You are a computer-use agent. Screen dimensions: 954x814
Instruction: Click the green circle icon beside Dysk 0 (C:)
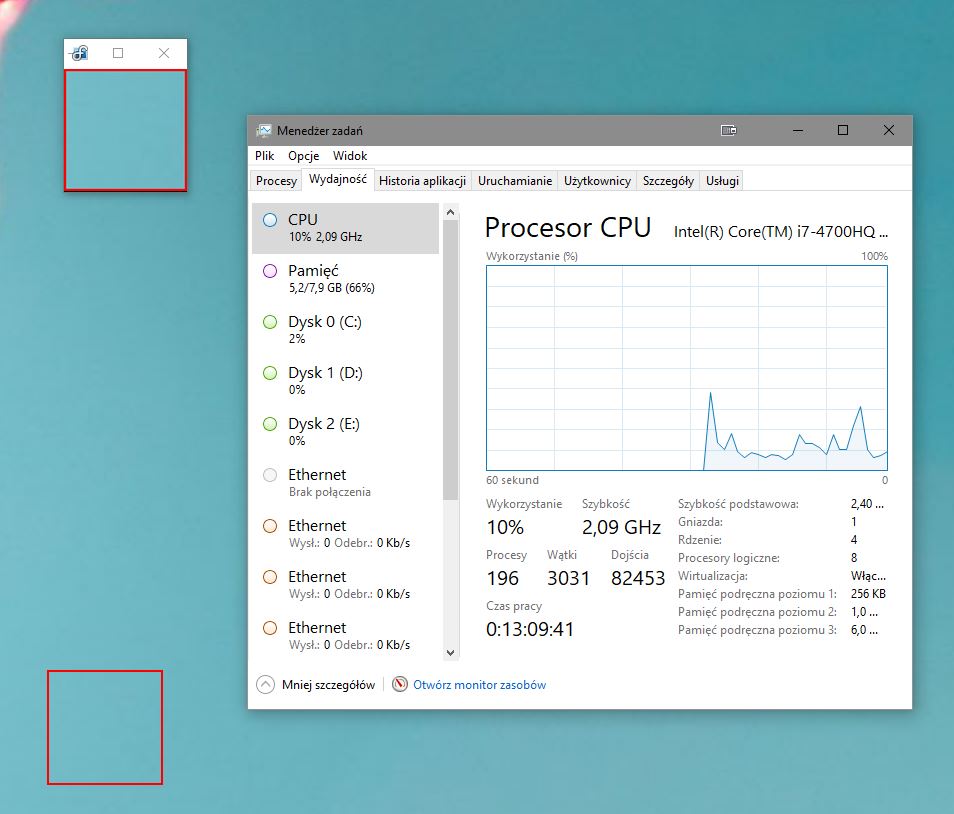click(x=270, y=322)
